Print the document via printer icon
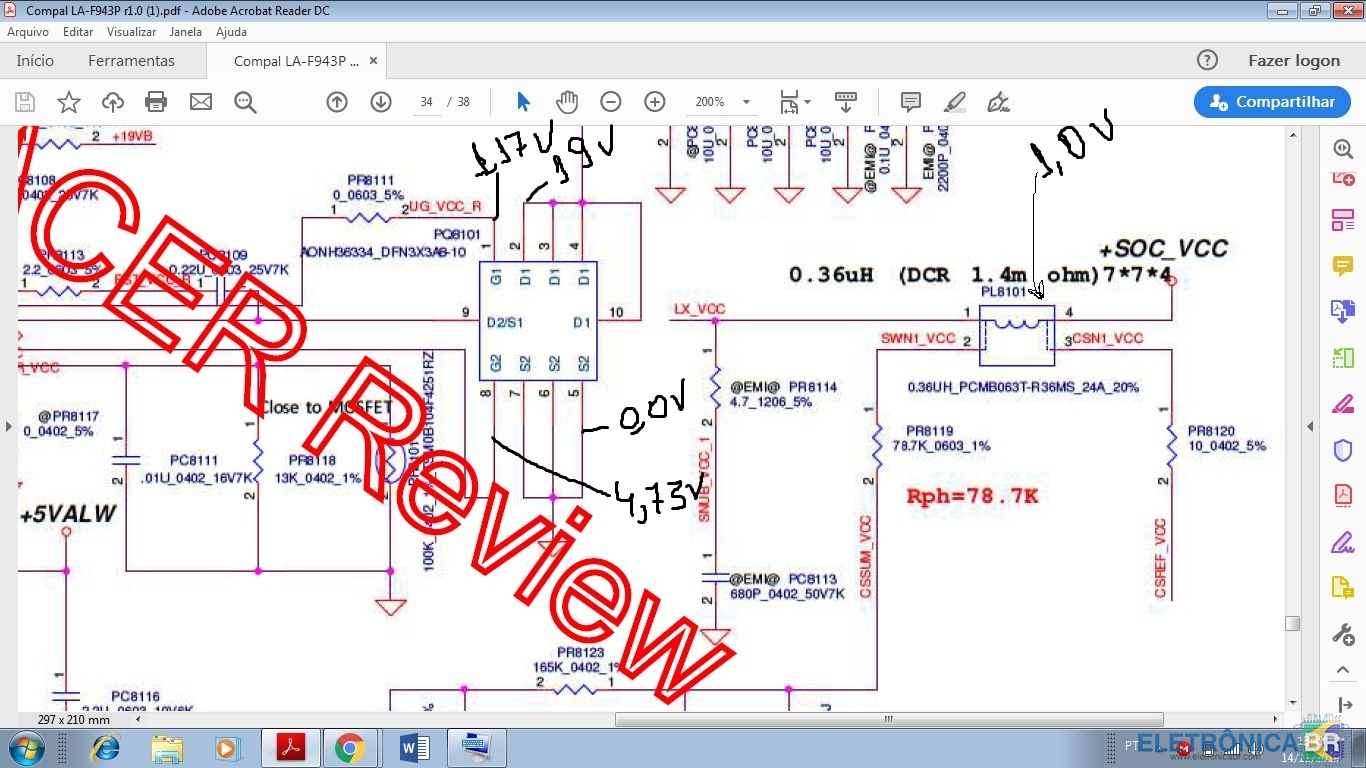 (x=156, y=102)
